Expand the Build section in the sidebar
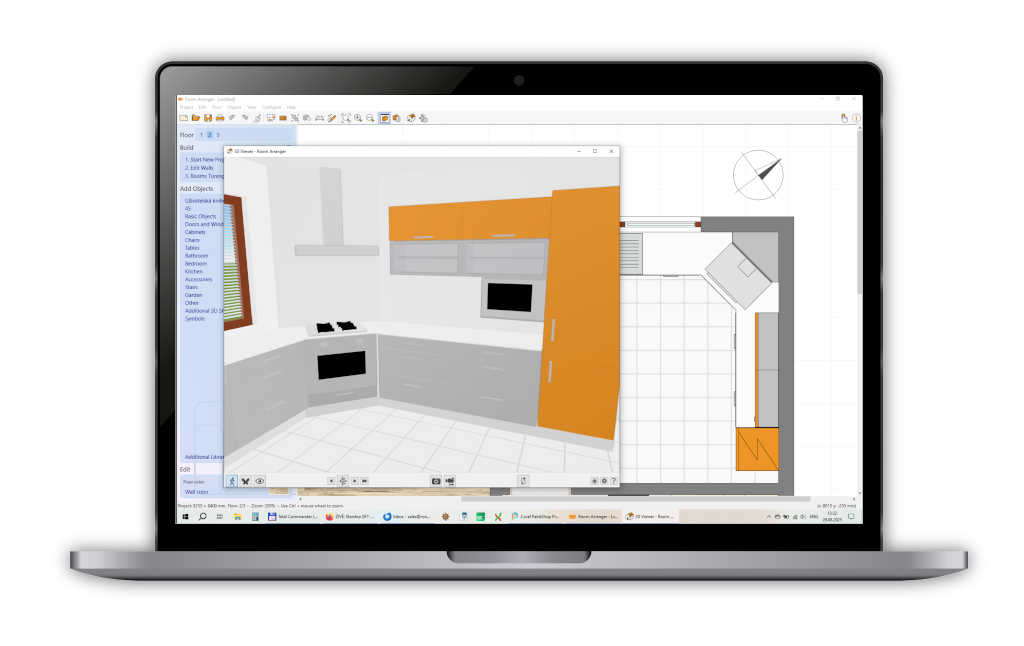The image size is (1024, 646). pos(185,148)
